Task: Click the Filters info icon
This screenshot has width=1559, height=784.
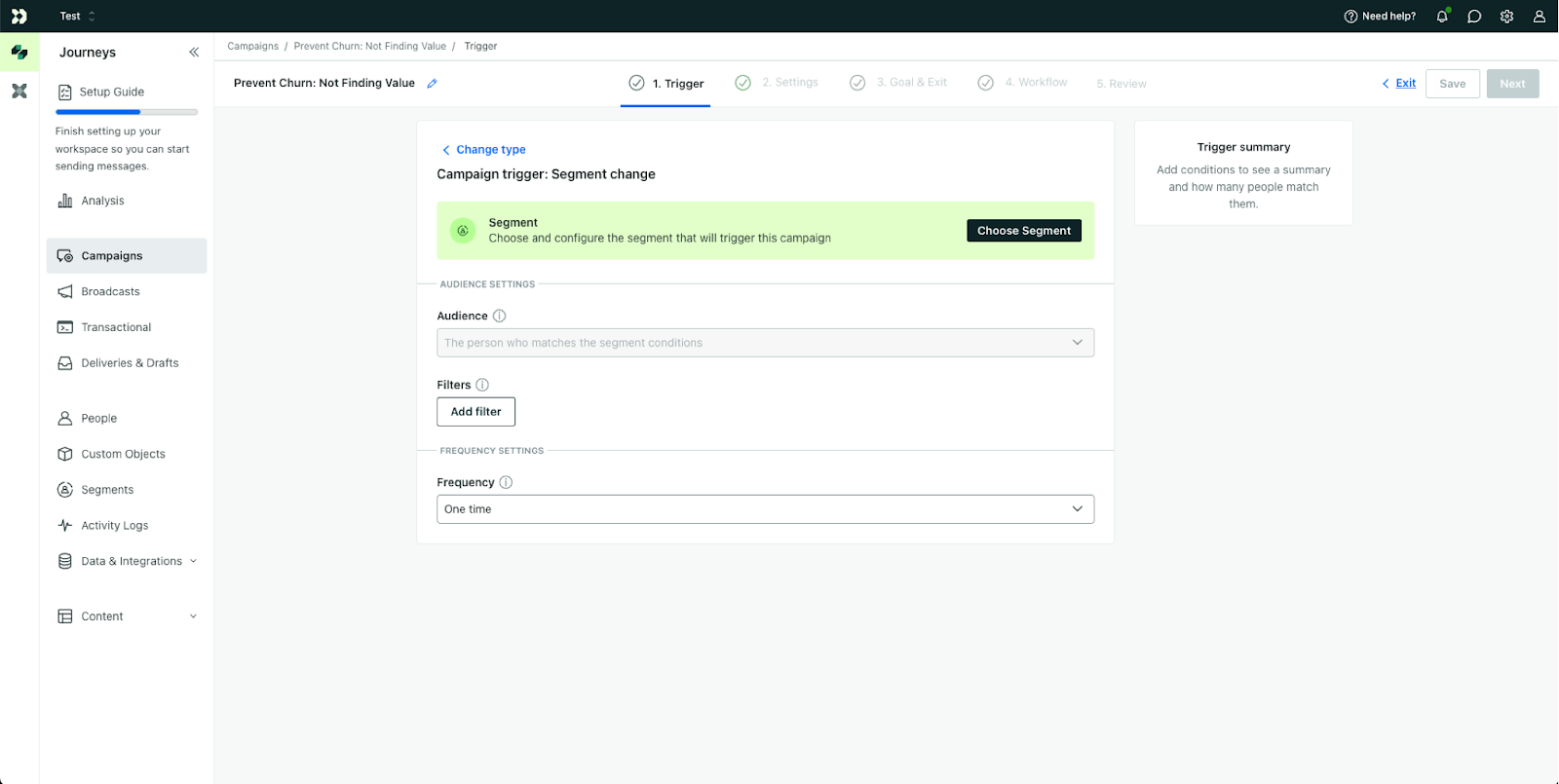Action: click(482, 386)
